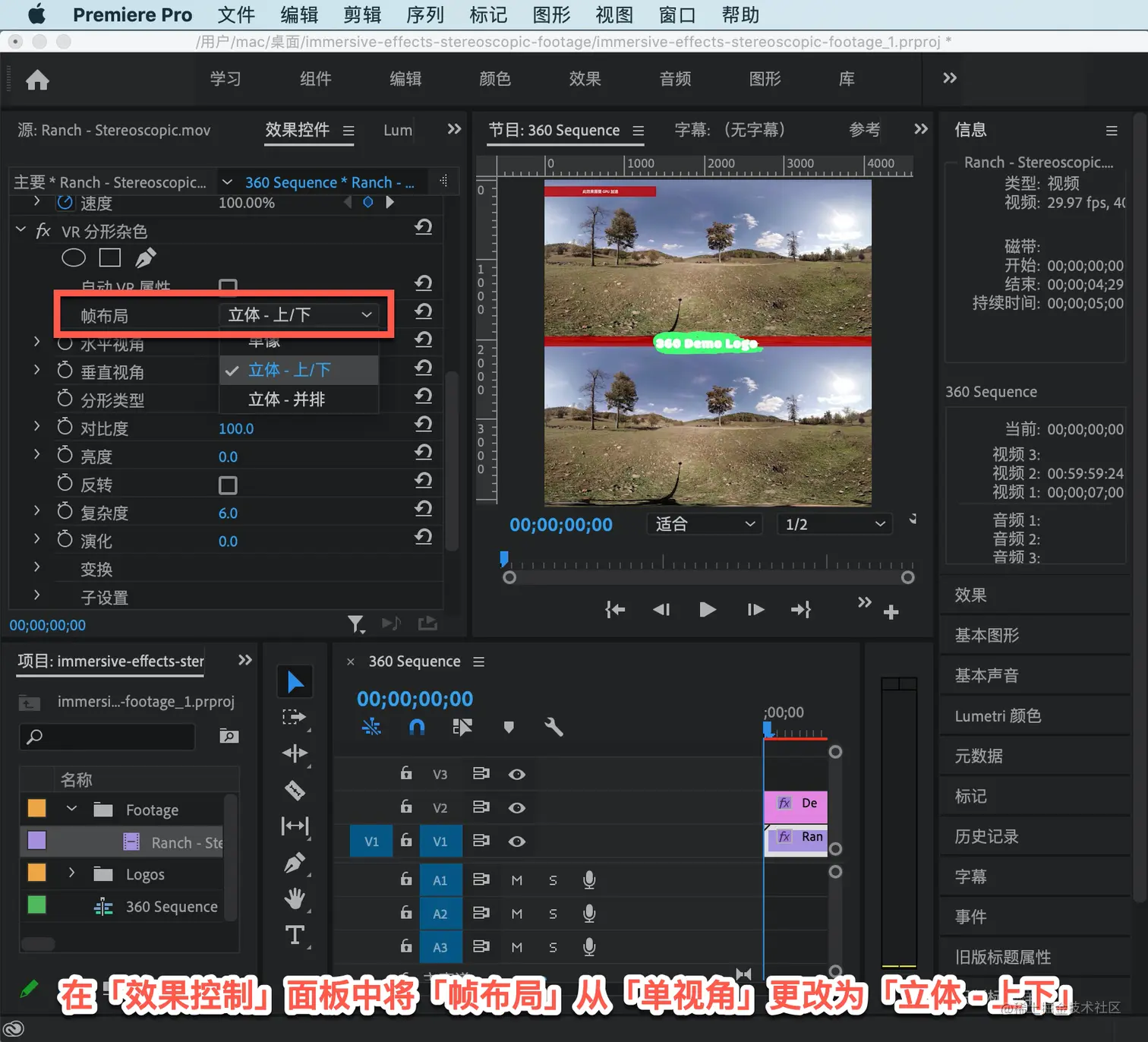
Task: Reset the 对比度 parameter
Action: click(424, 424)
